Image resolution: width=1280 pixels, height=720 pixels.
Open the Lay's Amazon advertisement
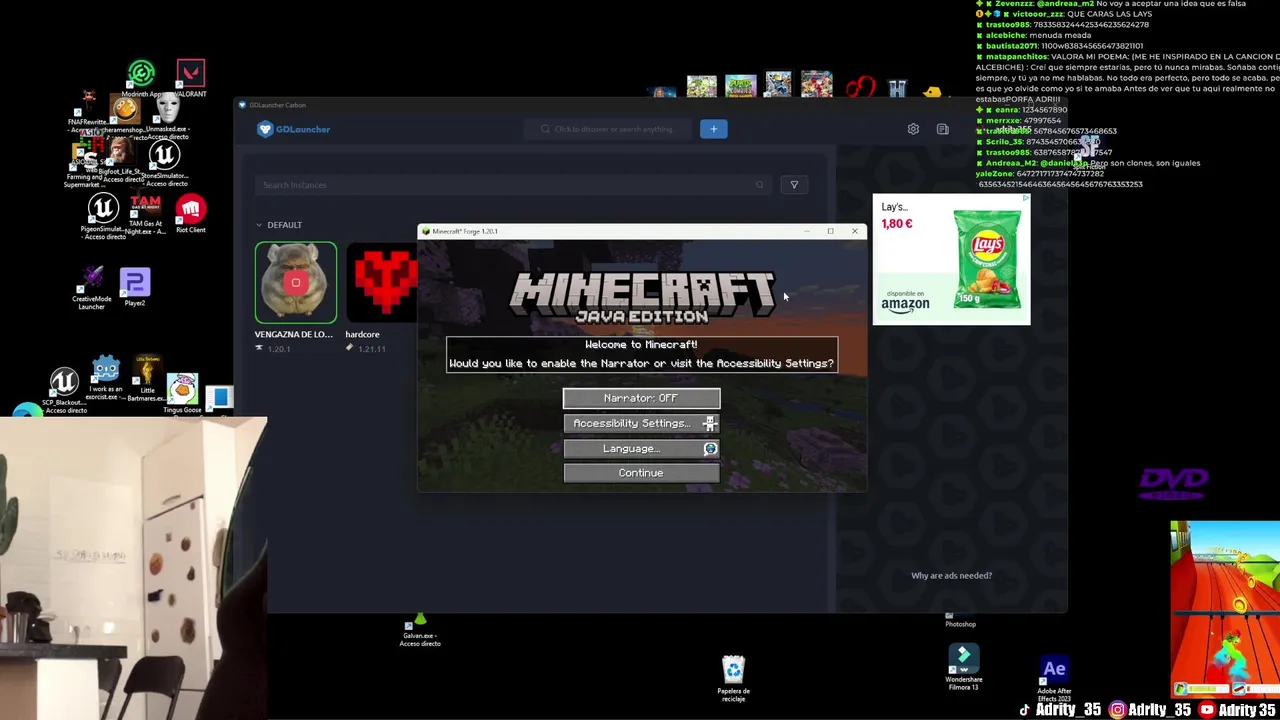coord(951,259)
